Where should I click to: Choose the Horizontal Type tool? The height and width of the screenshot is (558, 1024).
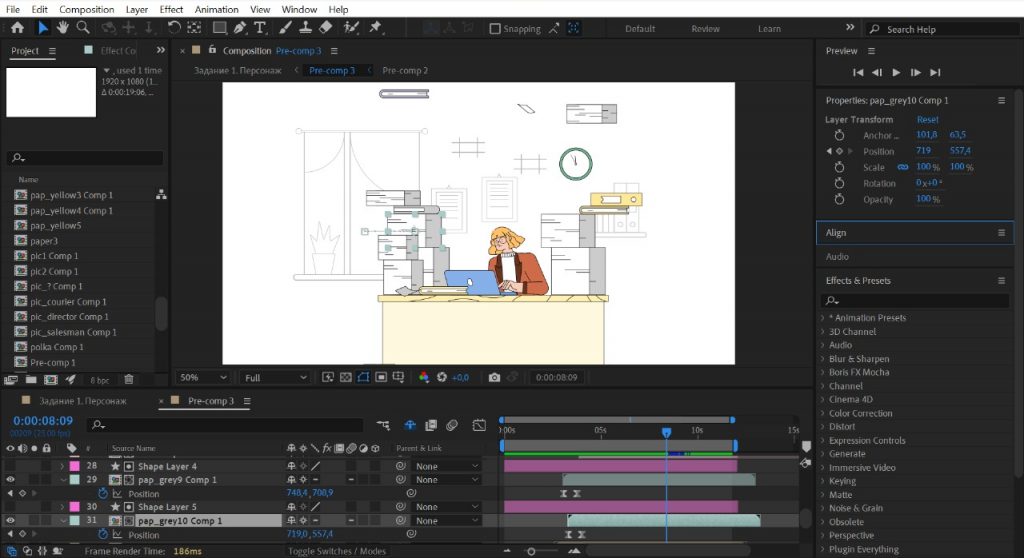(x=260, y=28)
